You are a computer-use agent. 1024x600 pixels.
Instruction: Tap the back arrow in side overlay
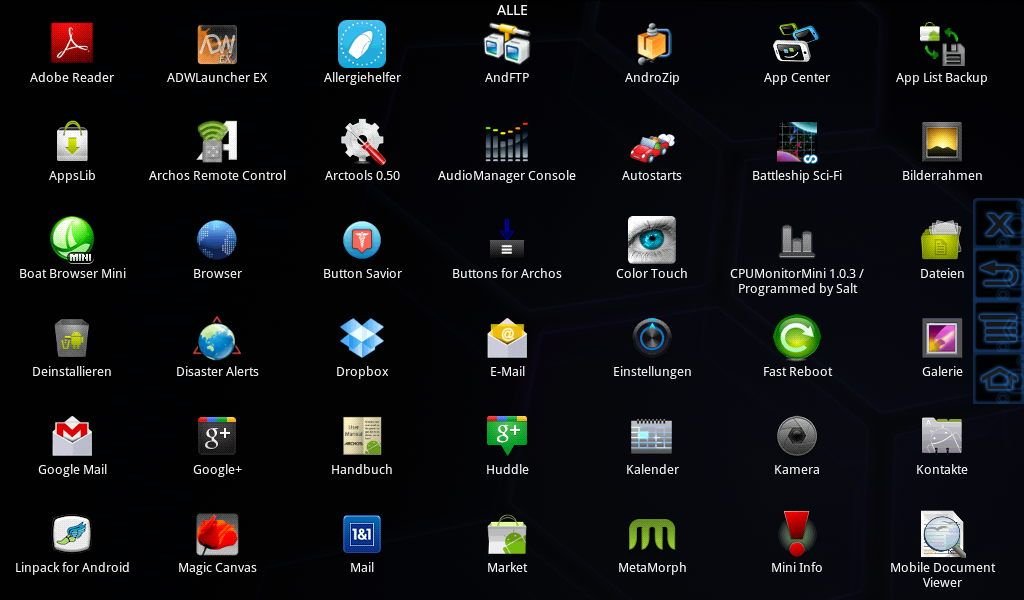click(x=999, y=276)
